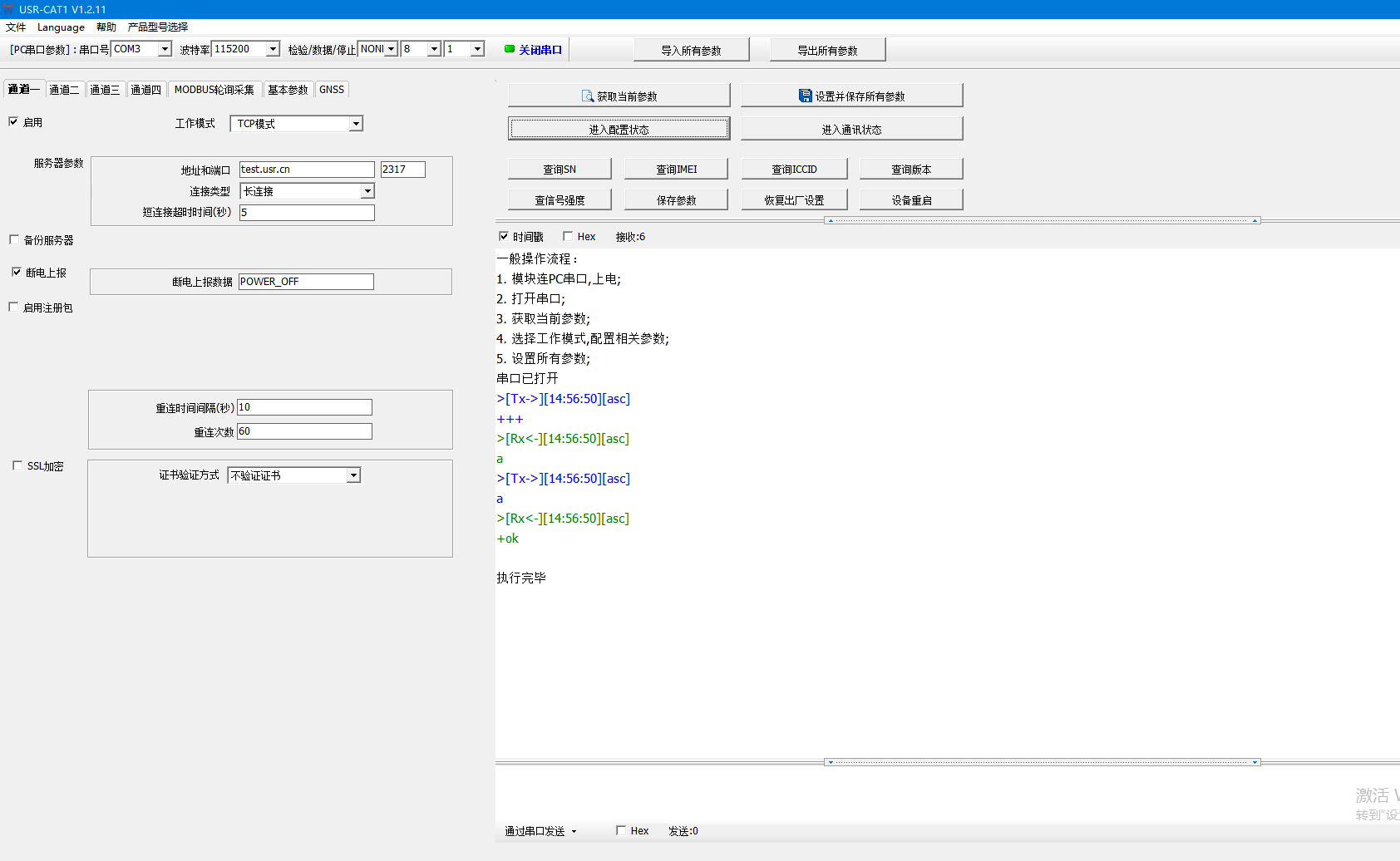Click the green serial port status indicator
The image size is (1400, 861).
pyautogui.click(x=510, y=49)
